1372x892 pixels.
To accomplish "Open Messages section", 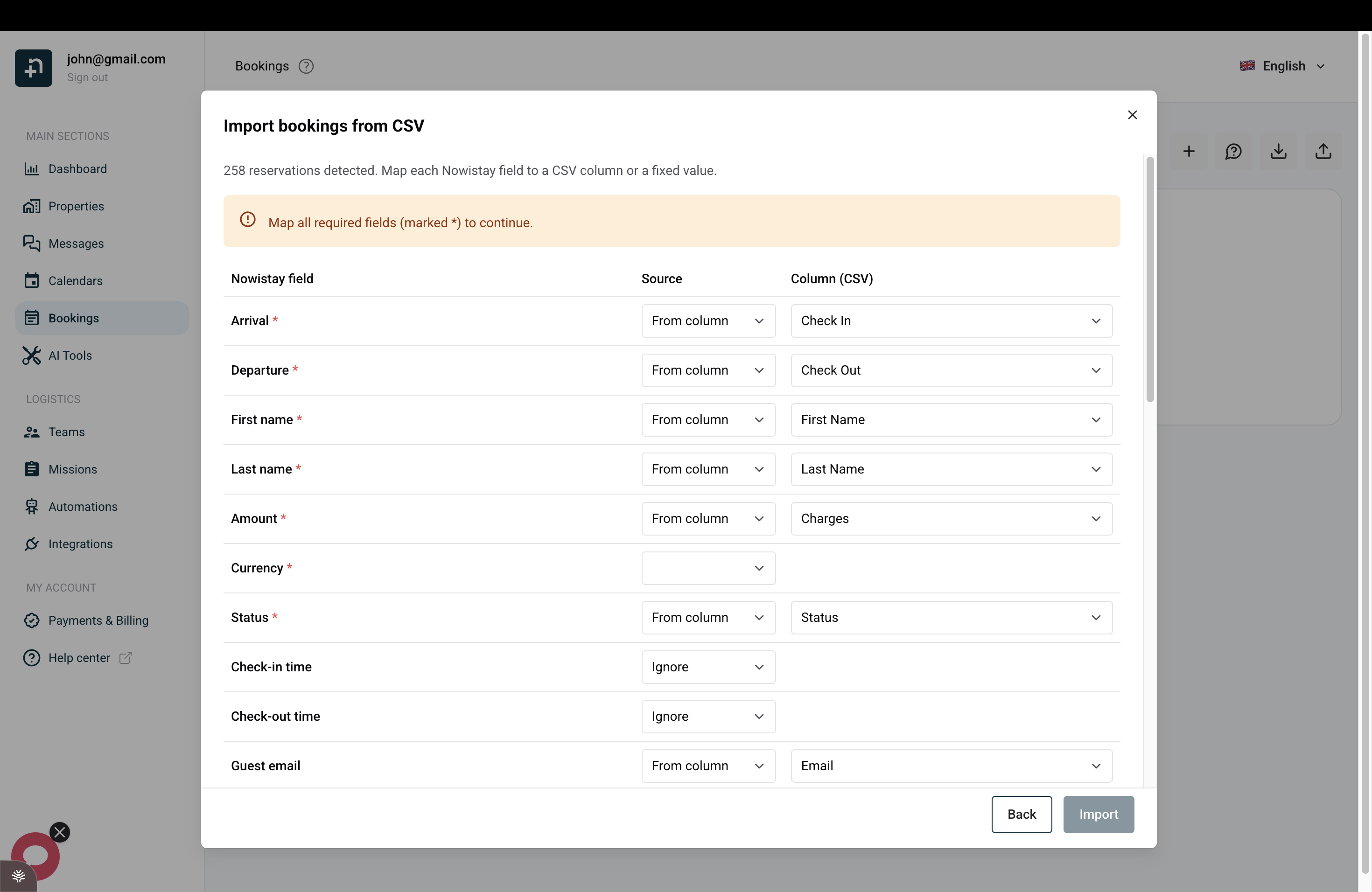I will (101, 243).
